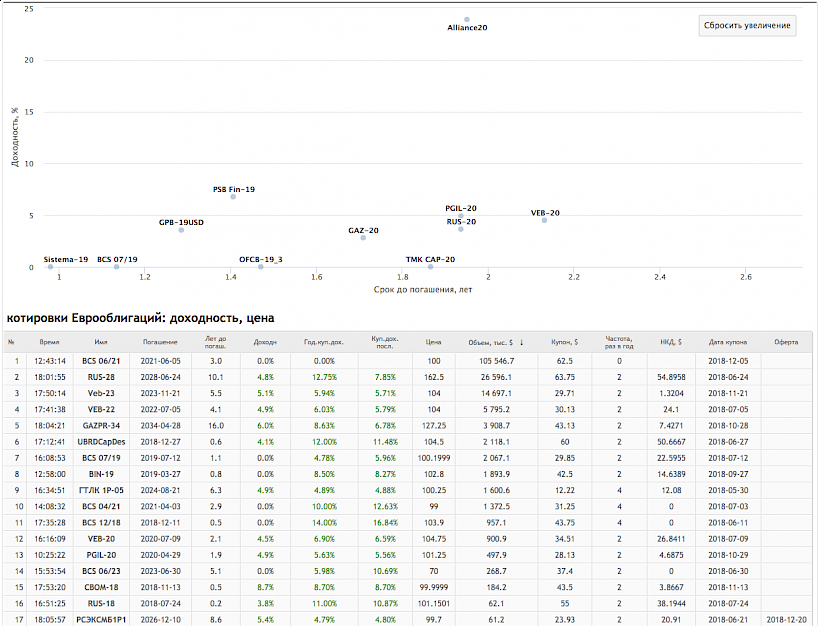820x630 pixels.
Task: Click the Частота, раз в год header
Action: pos(619,342)
